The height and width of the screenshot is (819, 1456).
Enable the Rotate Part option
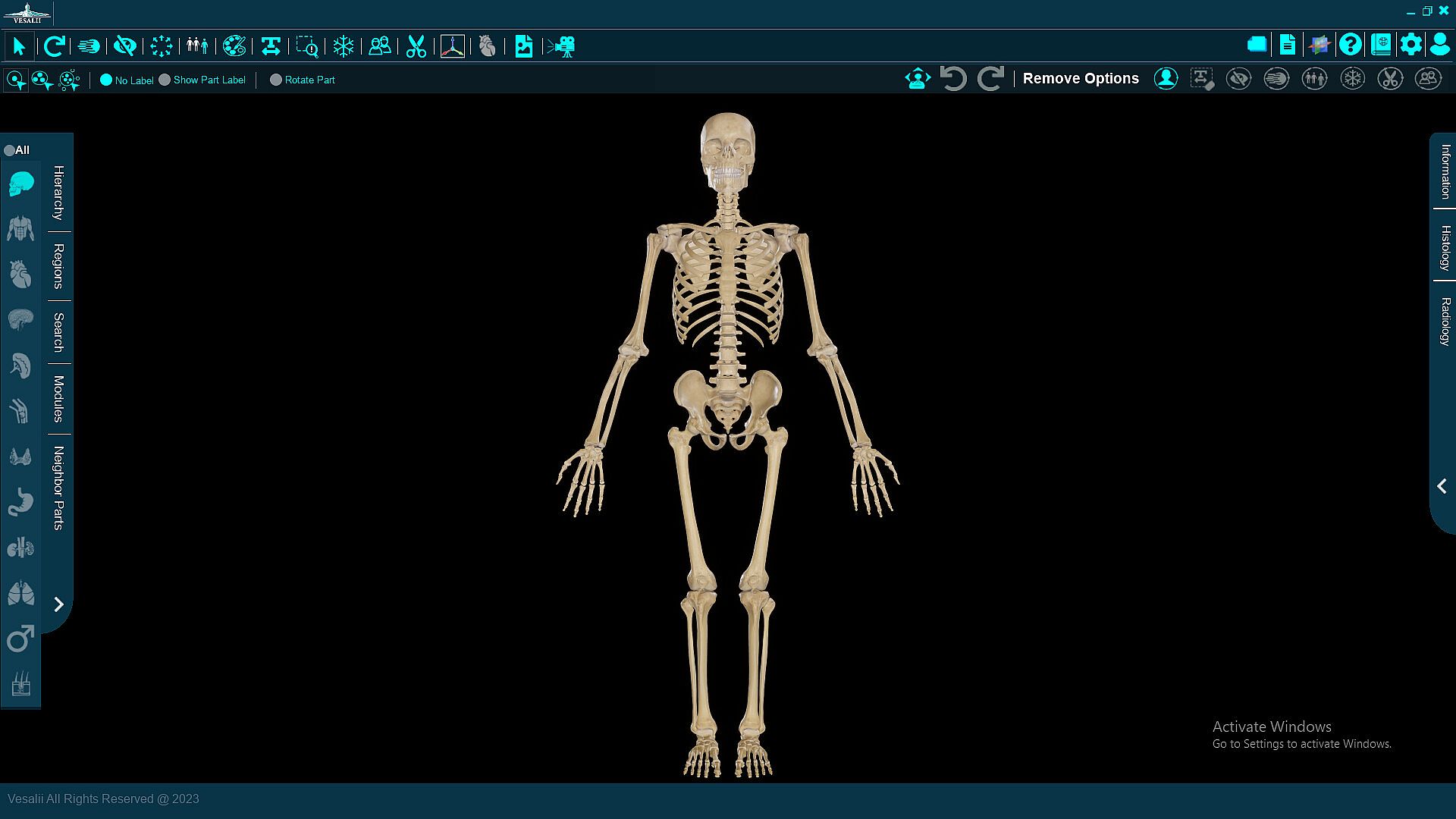[x=276, y=80]
